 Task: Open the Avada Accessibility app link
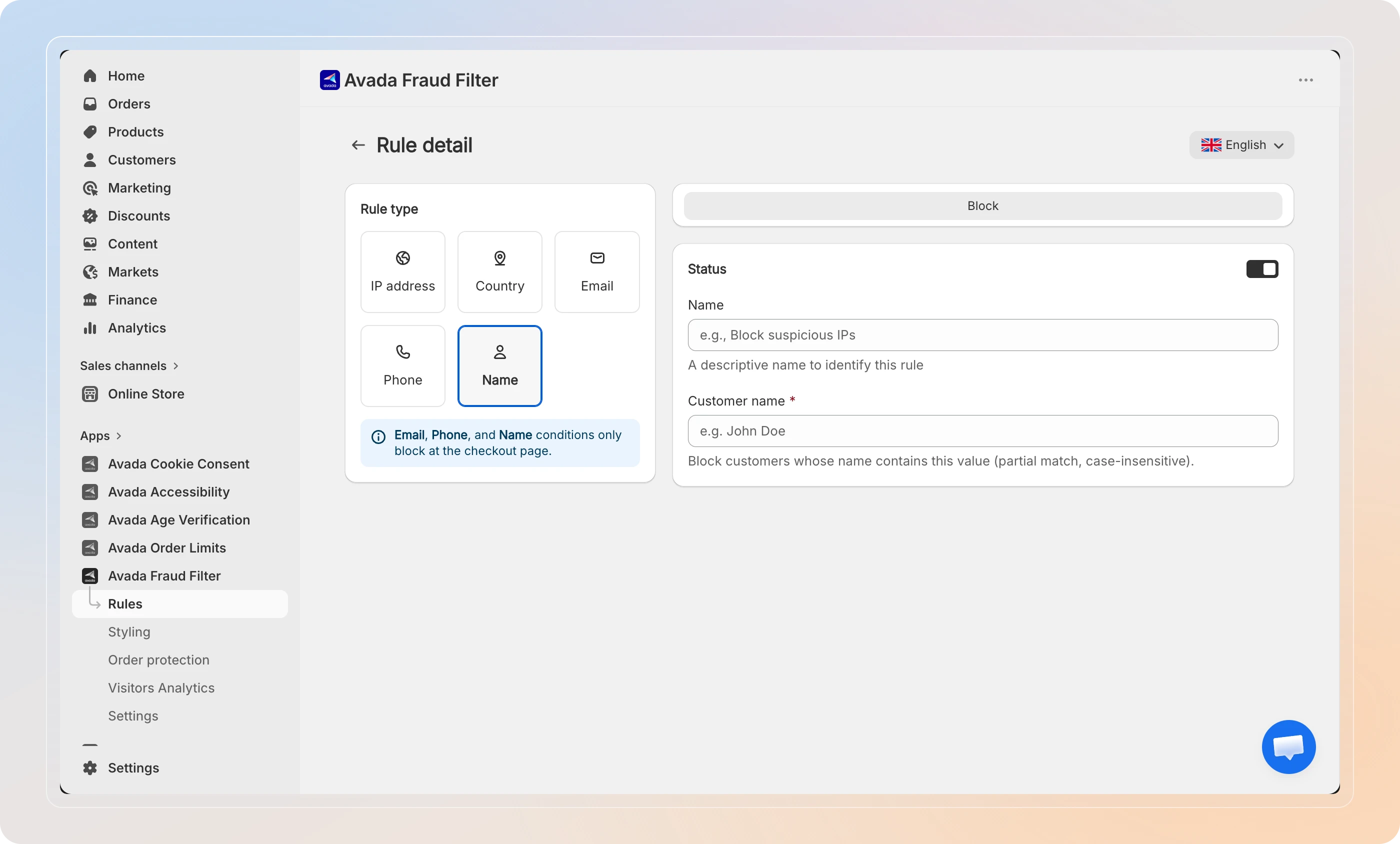click(169, 492)
